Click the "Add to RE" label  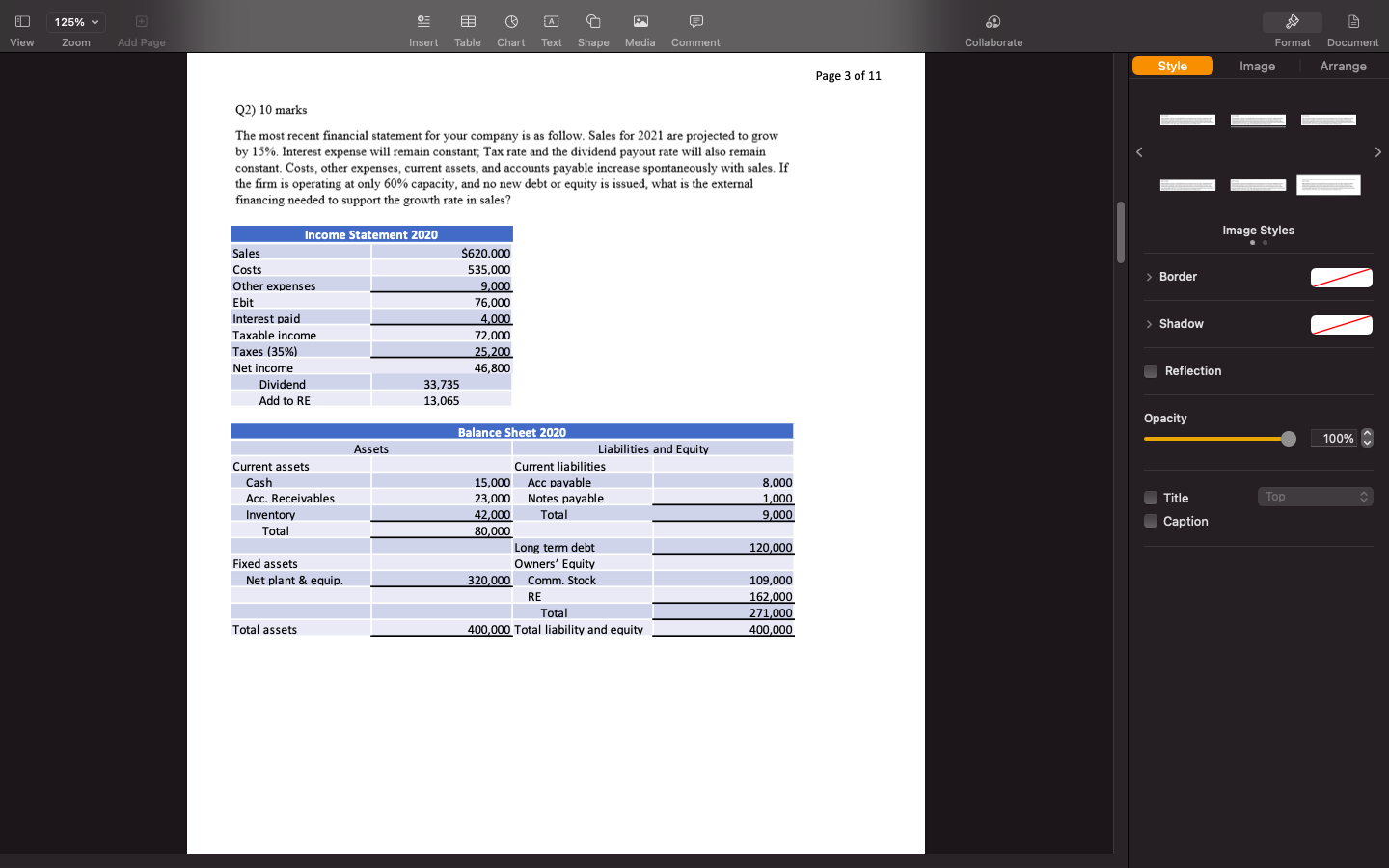click(x=285, y=401)
